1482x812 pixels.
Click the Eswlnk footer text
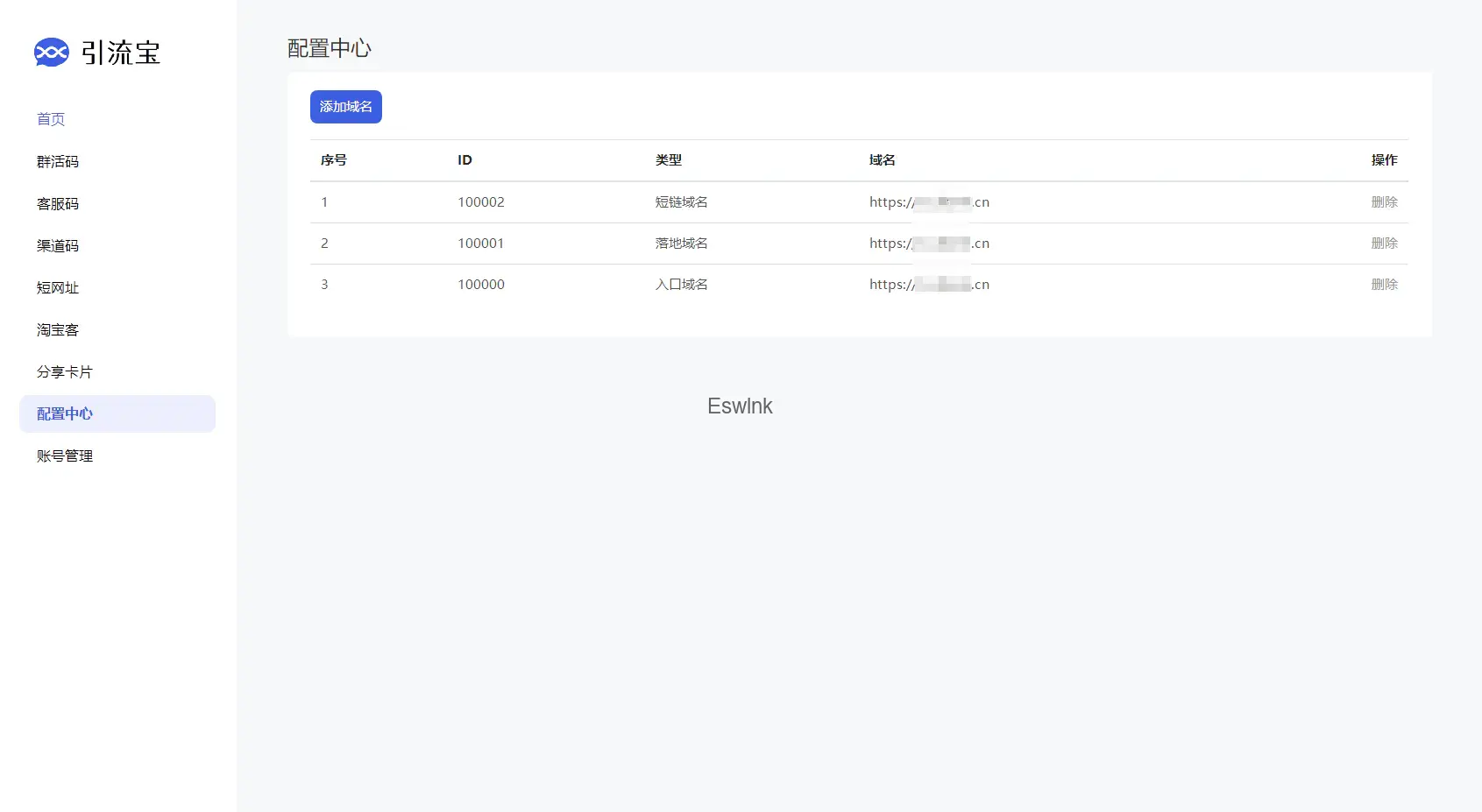point(740,406)
